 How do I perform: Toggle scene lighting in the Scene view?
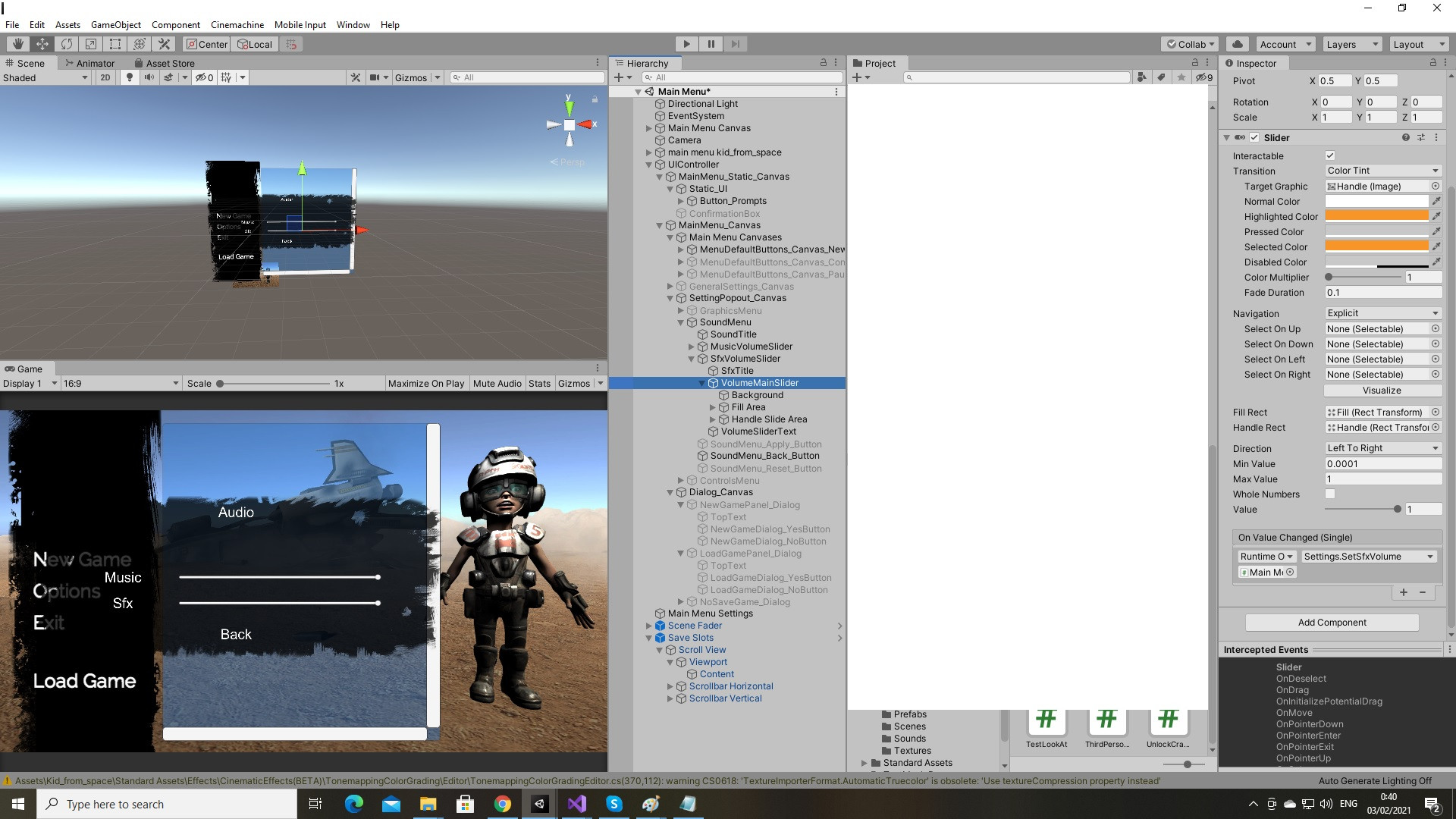coord(129,77)
